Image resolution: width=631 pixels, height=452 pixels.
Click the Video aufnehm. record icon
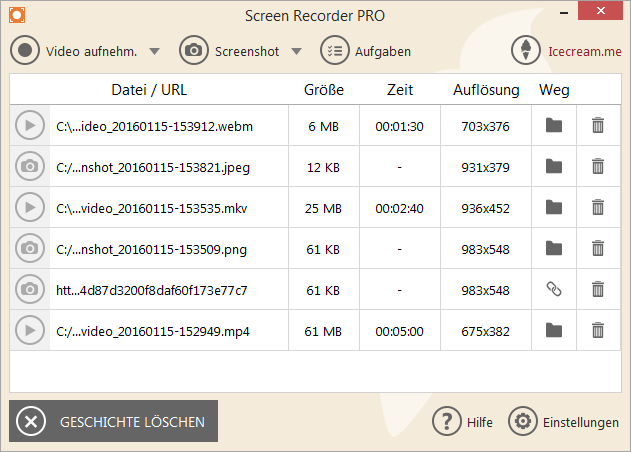tap(25, 50)
